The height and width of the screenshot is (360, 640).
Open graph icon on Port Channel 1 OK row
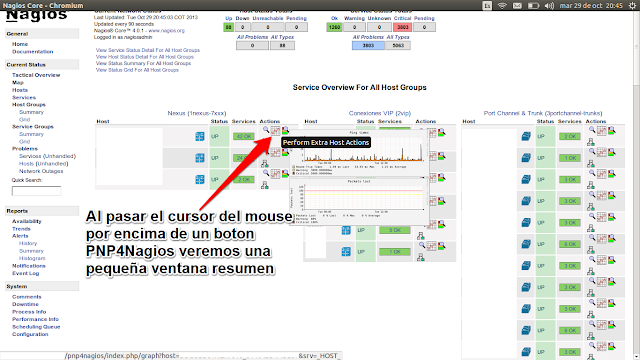coord(602,153)
